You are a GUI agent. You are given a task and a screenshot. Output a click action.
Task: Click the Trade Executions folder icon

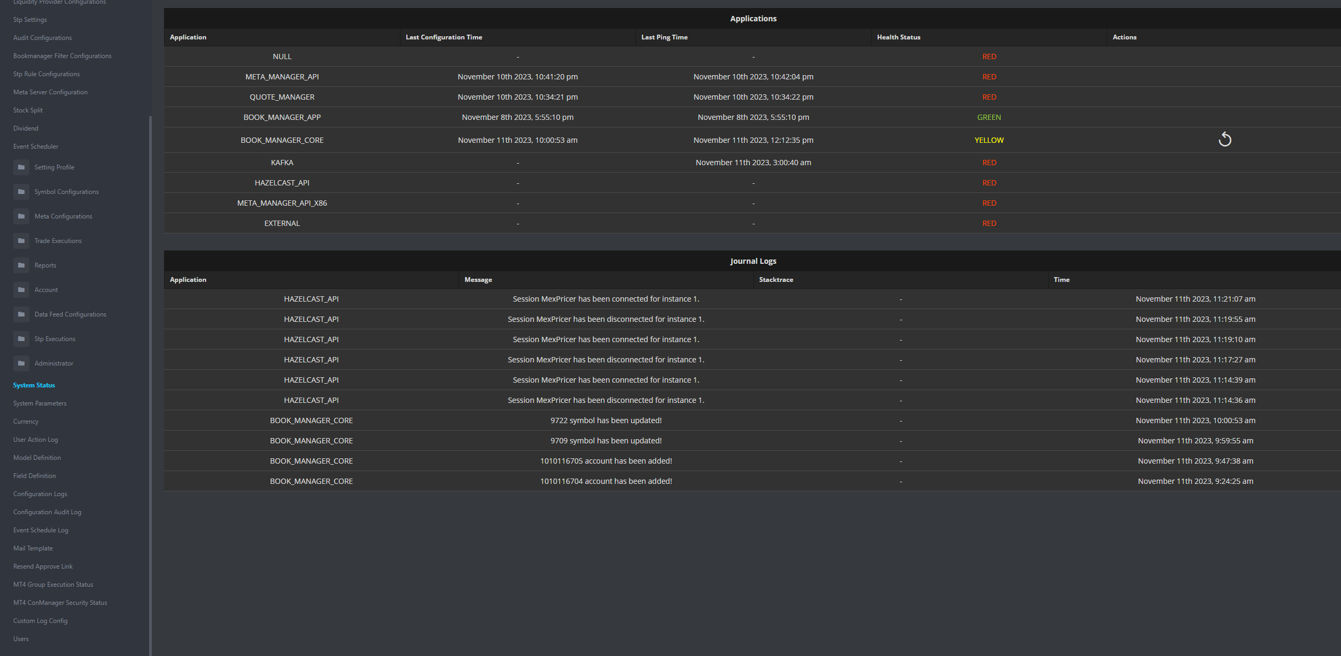pos(21,241)
